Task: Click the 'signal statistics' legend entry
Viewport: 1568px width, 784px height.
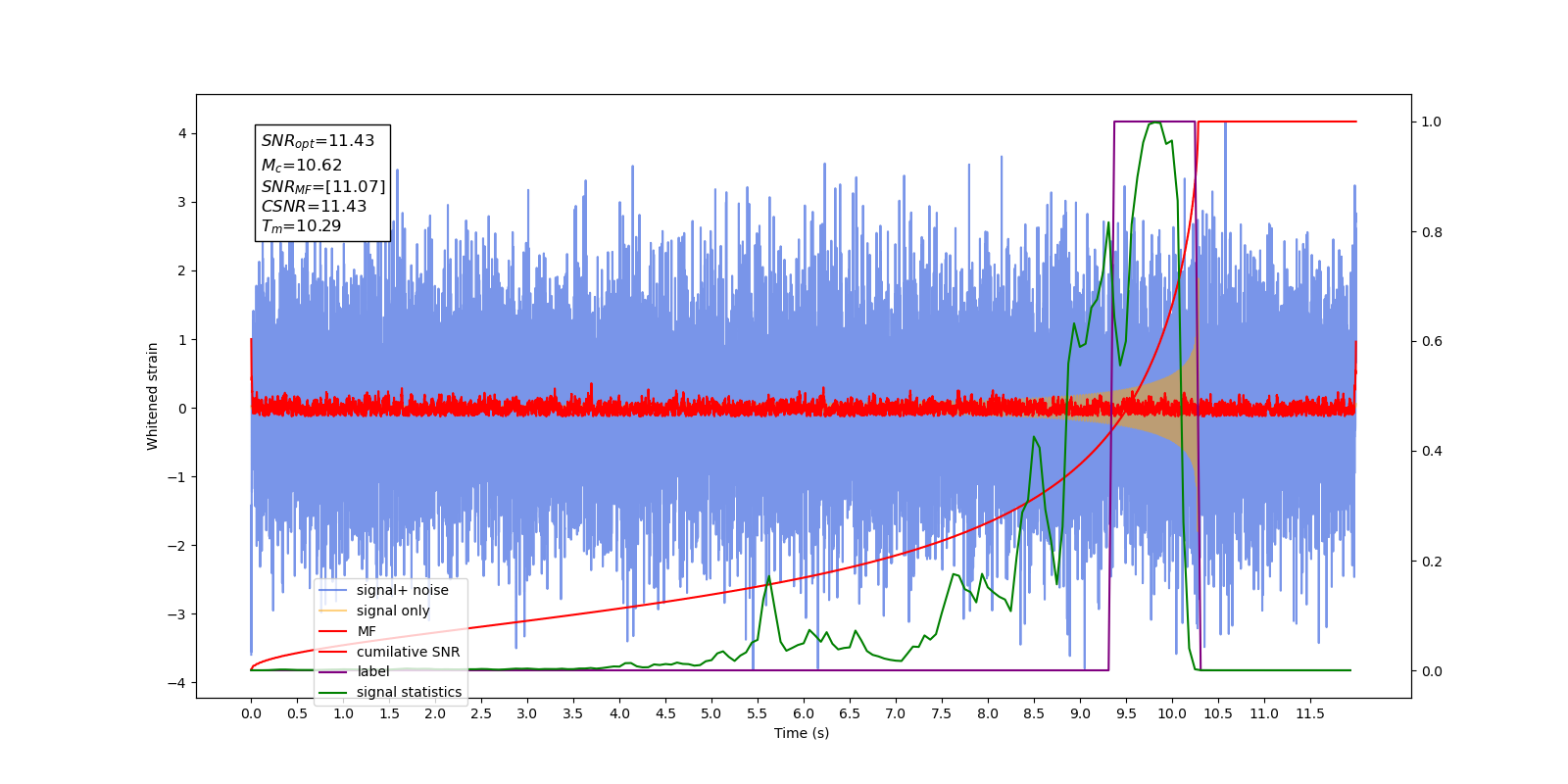Action: (409, 692)
